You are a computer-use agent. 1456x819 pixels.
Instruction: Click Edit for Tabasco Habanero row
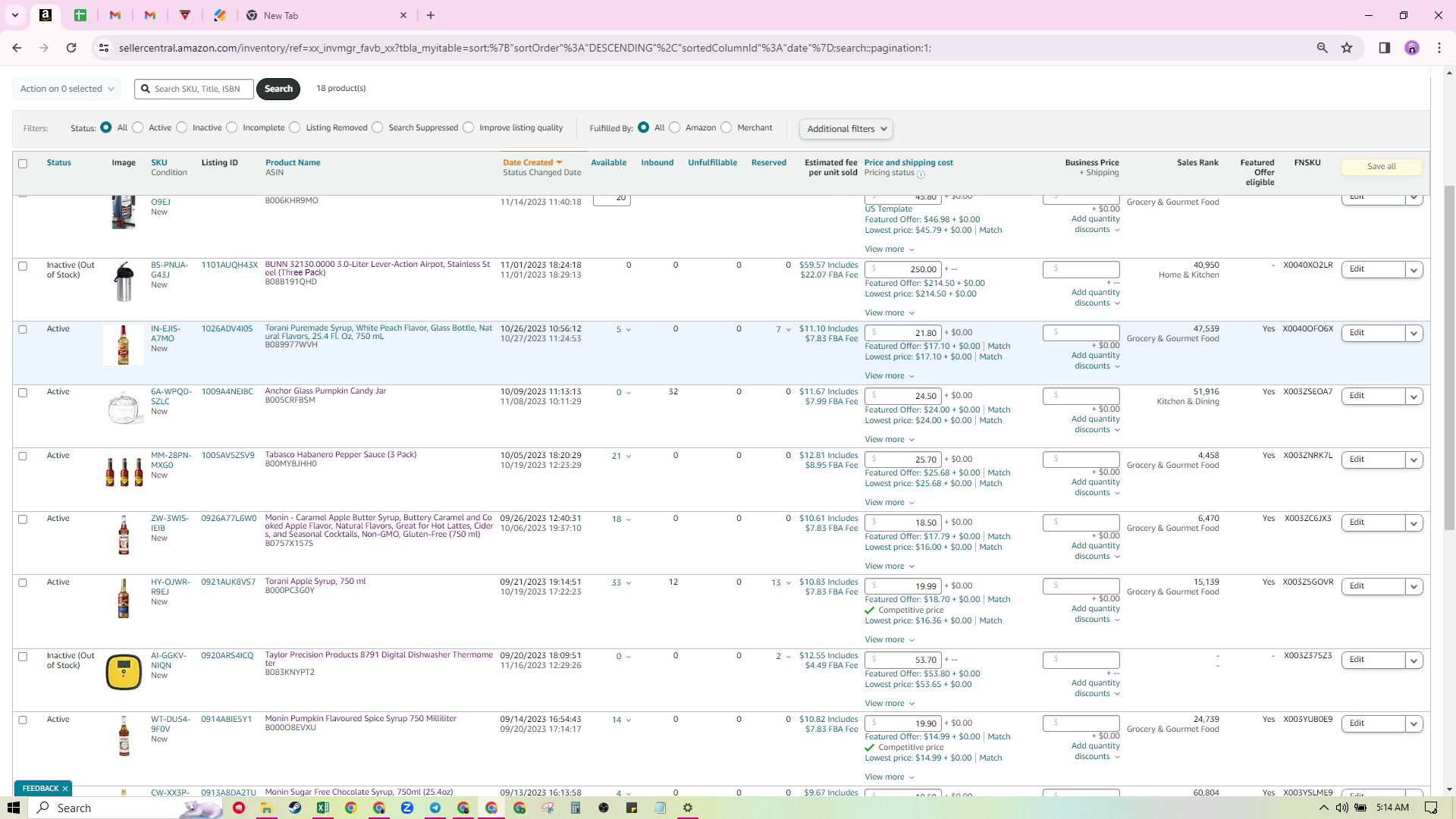pyautogui.click(x=1373, y=460)
